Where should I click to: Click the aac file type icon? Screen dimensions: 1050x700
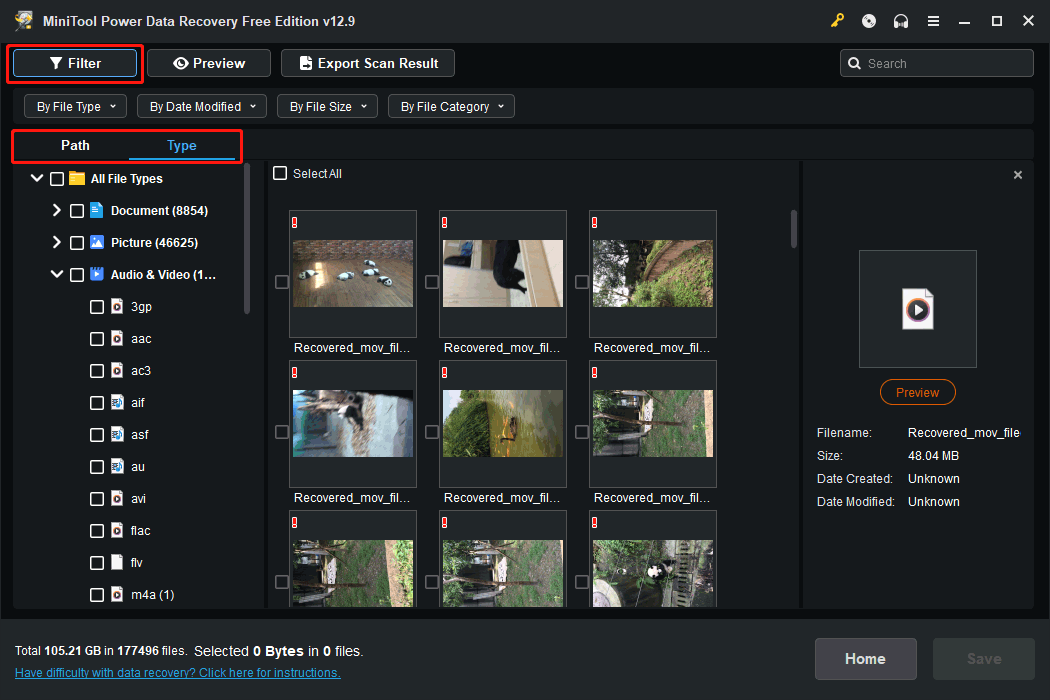117,338
